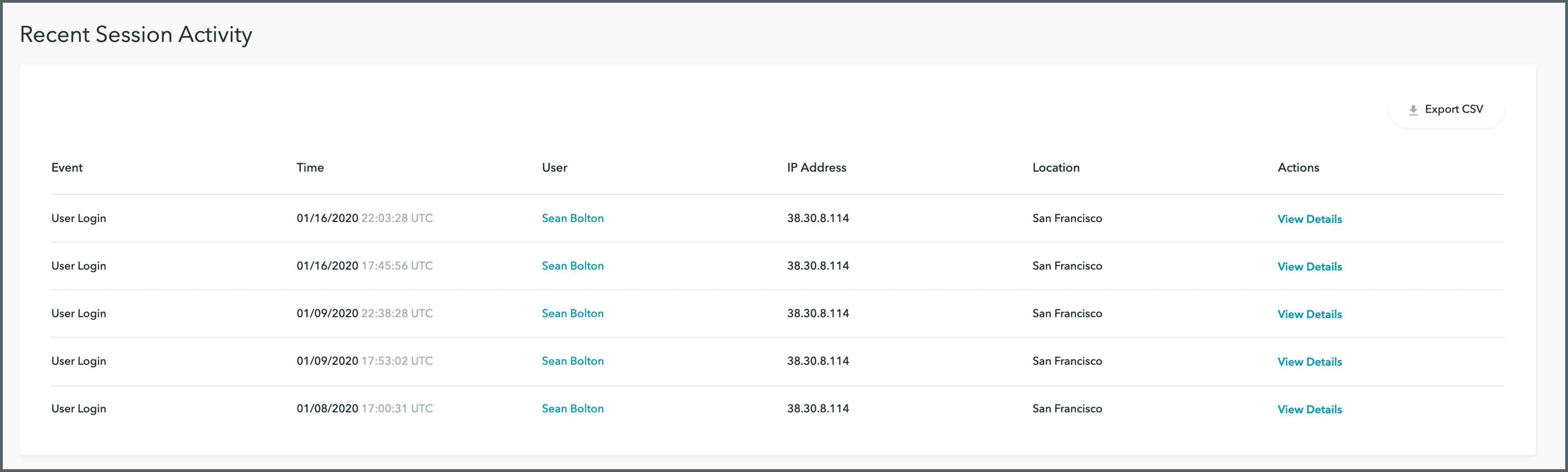Viewport: 1568px width, 472px height.
Task: Click the User column header
Action: coord(554,168)
